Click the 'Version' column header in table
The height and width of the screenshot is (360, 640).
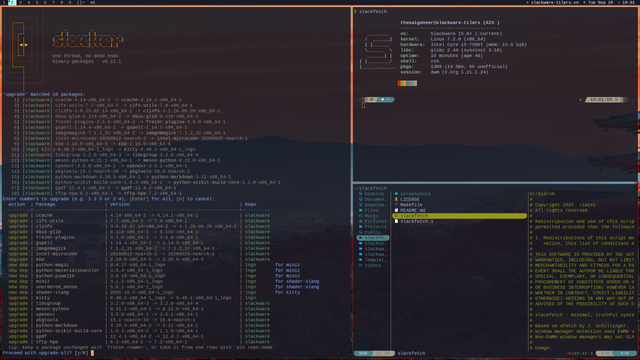(x=120, y=204)
